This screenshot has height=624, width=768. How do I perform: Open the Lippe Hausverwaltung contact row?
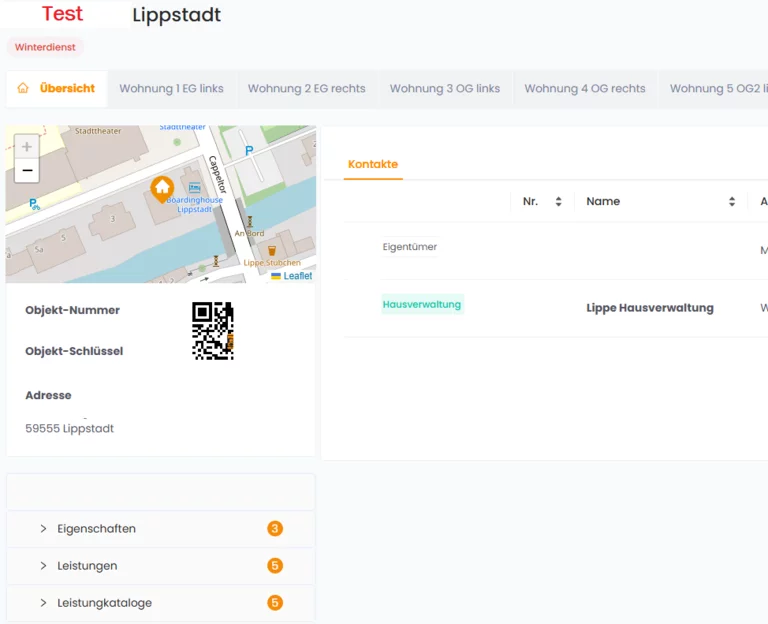(649, 308)
